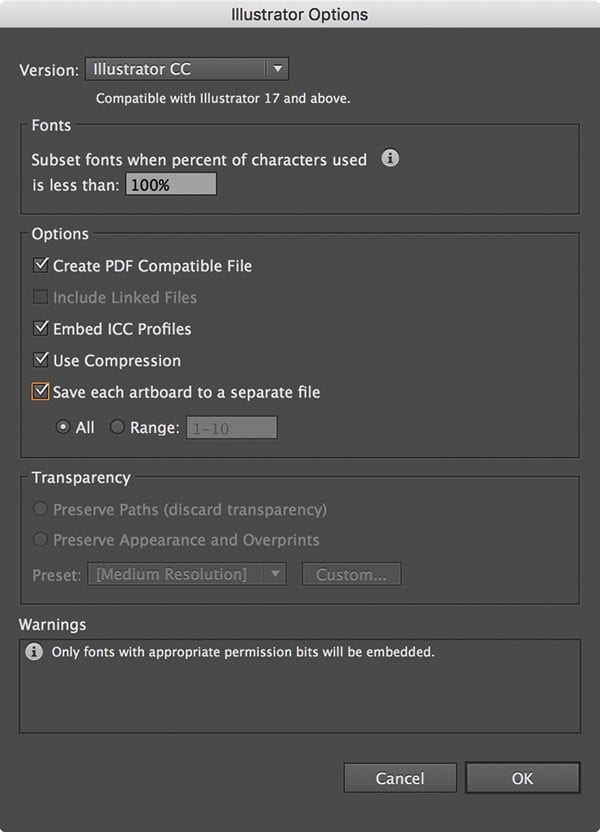Toggle Create PDF Compatible File checkbox
Image resolution: width=600 pixels, height=832 pixels.
(41, 266)
